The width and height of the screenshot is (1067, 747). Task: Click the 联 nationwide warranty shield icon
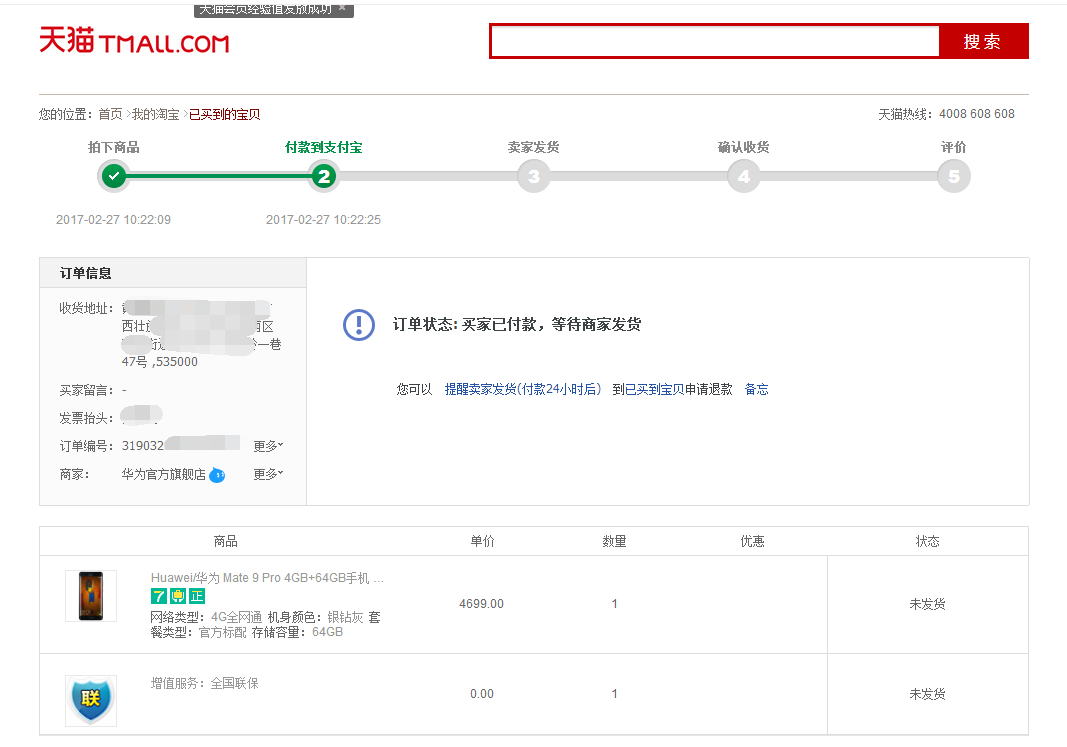point(91,700)
